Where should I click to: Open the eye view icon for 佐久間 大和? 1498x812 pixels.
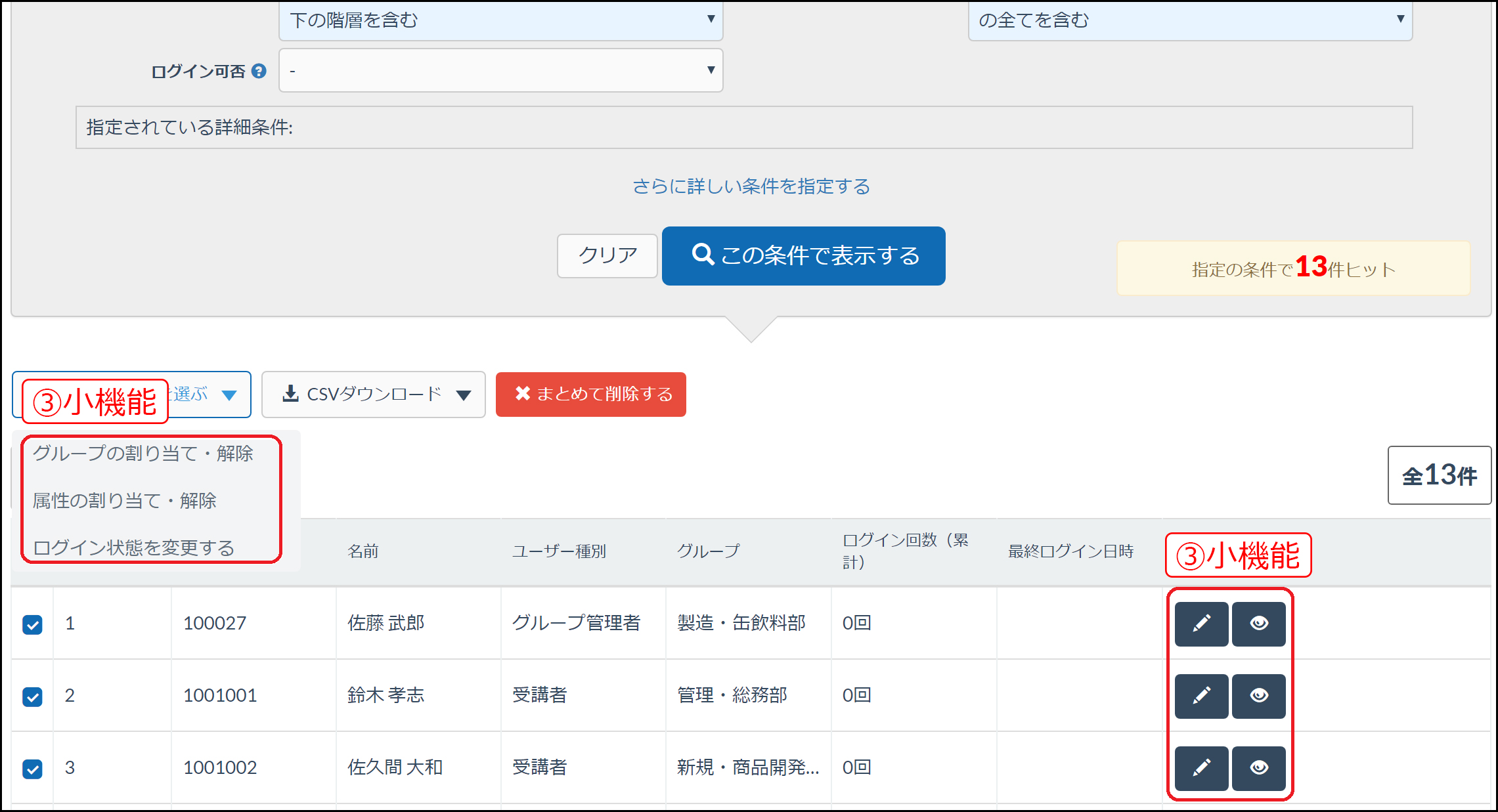coord(1259,768)
